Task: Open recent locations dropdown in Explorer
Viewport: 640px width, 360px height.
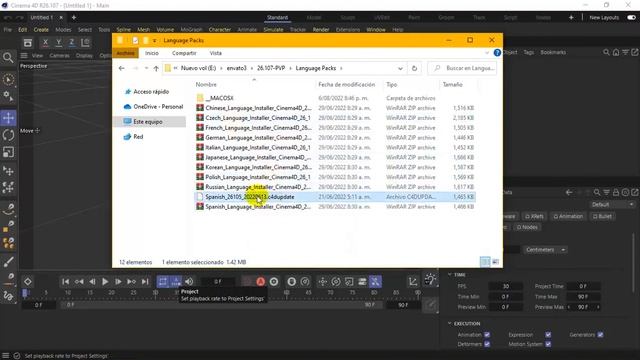Action: coord(147,69)
